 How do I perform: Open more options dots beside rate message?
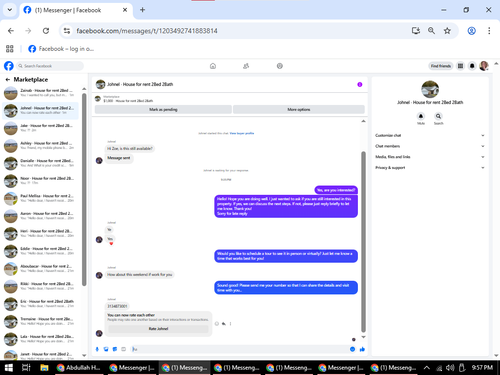[230, 324]
